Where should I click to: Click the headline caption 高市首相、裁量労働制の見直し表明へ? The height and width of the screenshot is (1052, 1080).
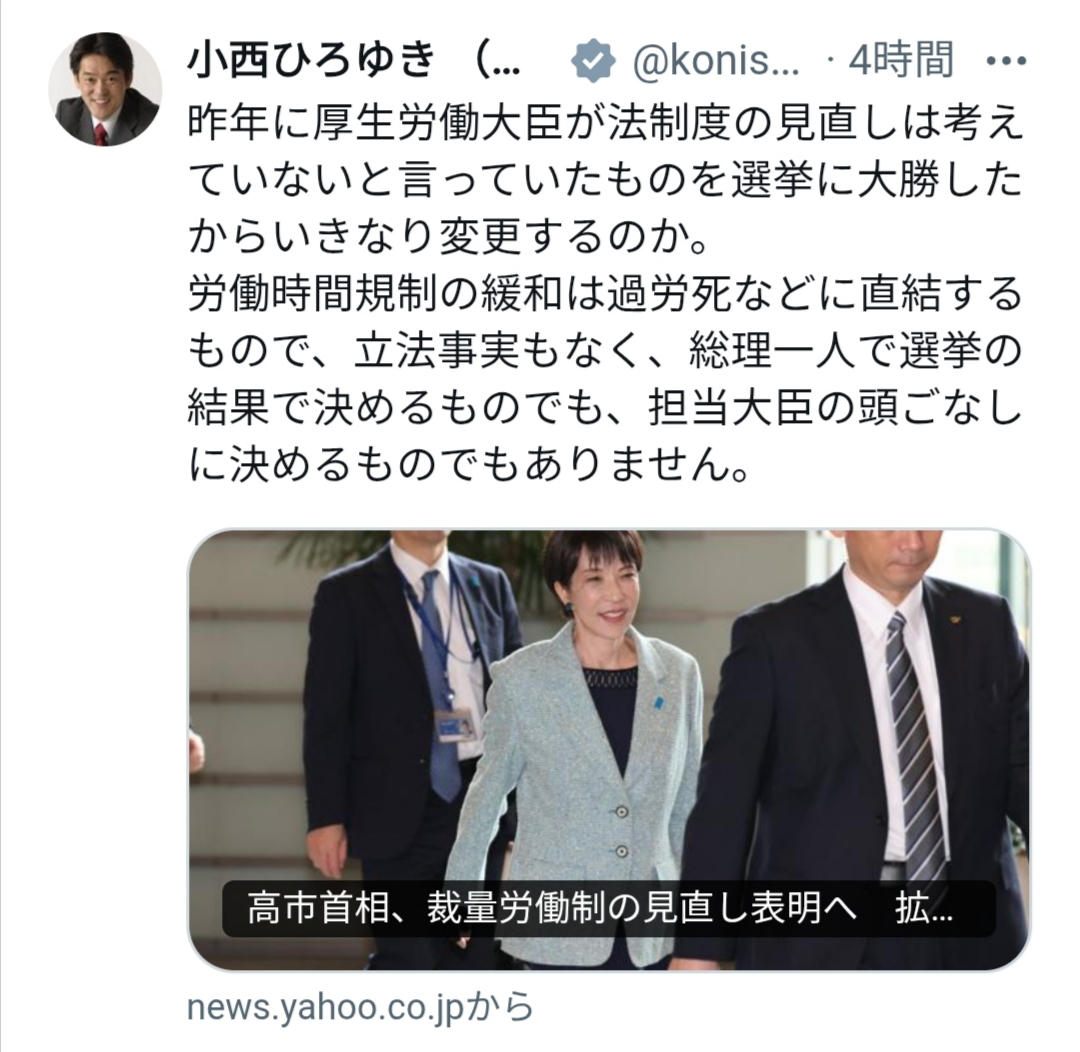551,909
